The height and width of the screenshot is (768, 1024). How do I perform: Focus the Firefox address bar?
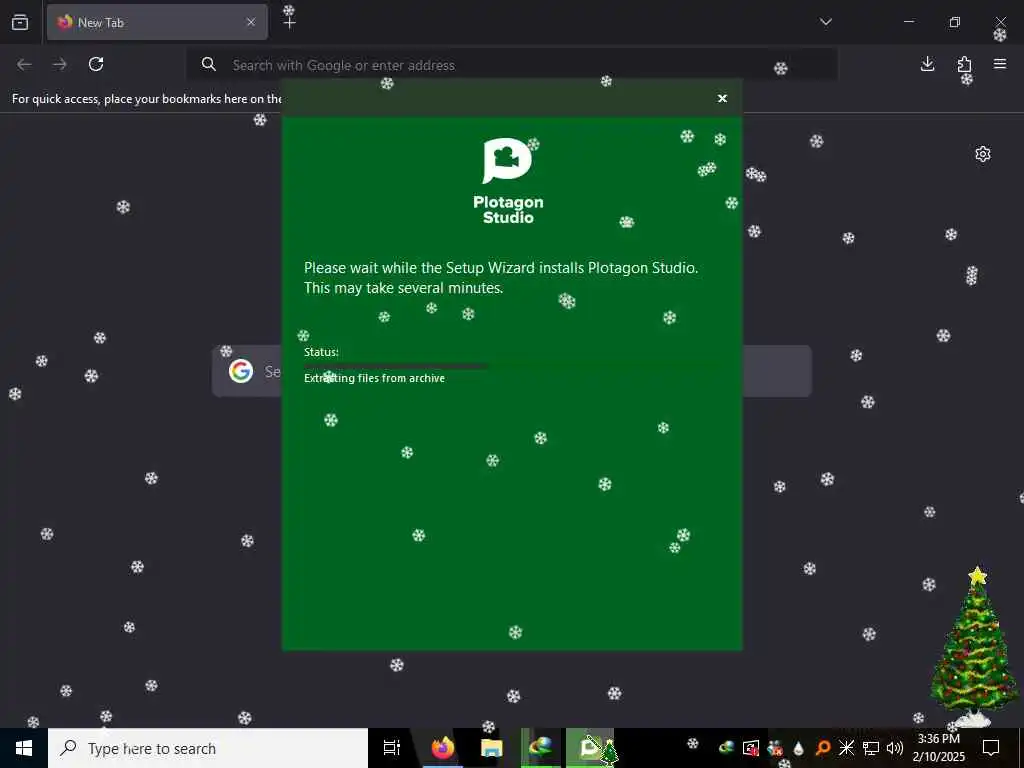[x=511, y=65]
